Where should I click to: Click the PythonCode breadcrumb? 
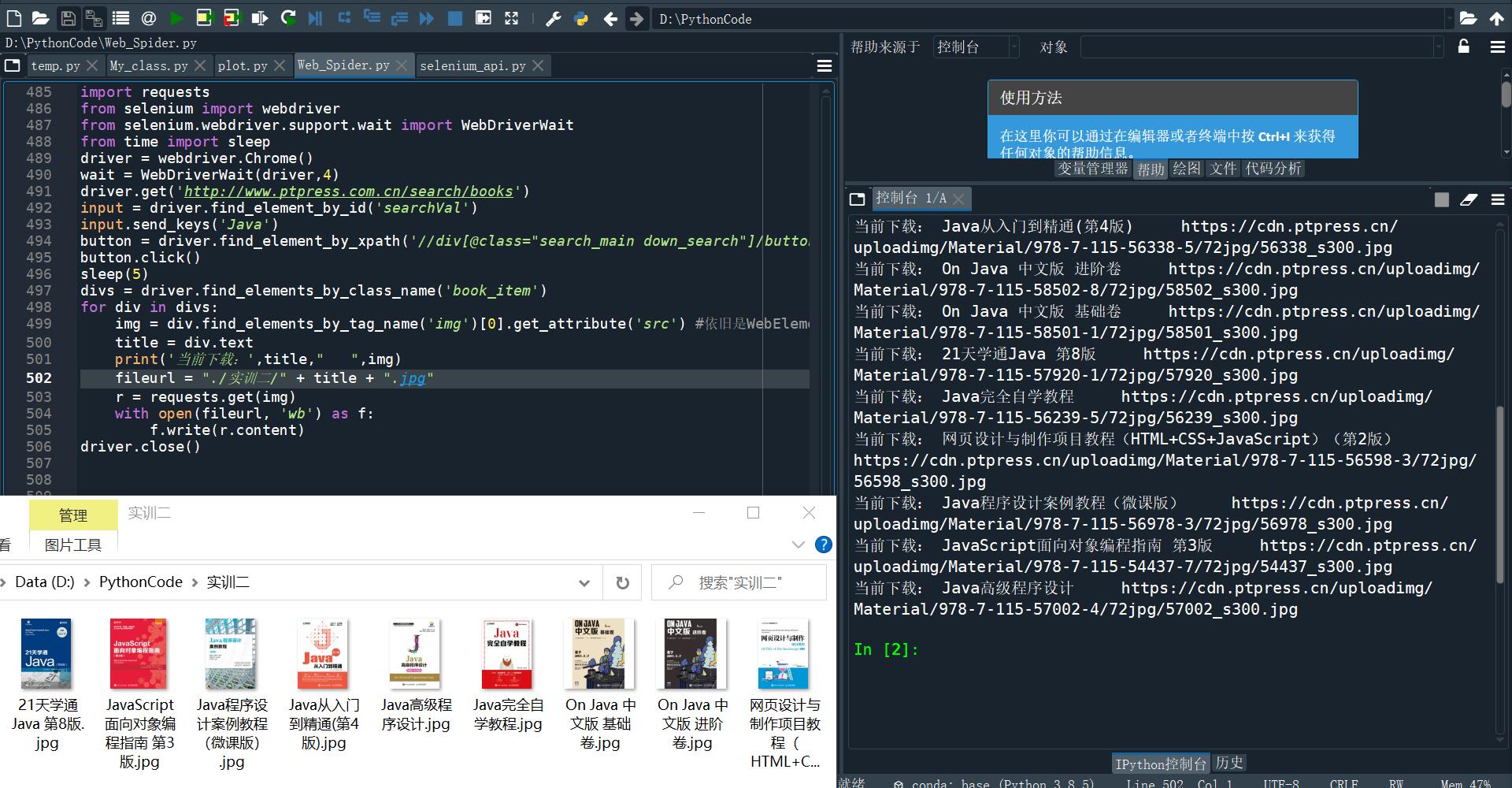140,582
